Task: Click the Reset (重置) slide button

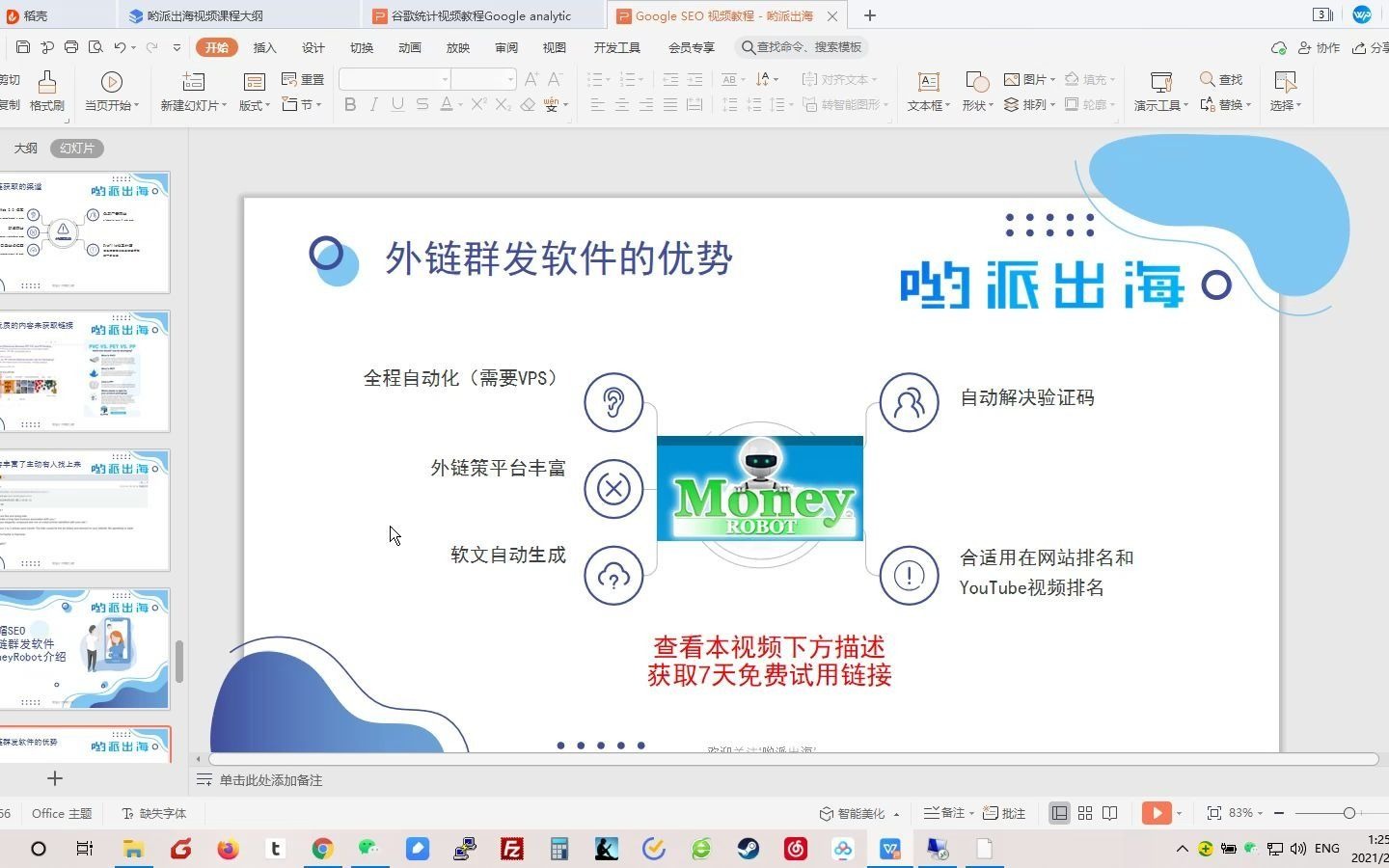Action: point(303,79)
